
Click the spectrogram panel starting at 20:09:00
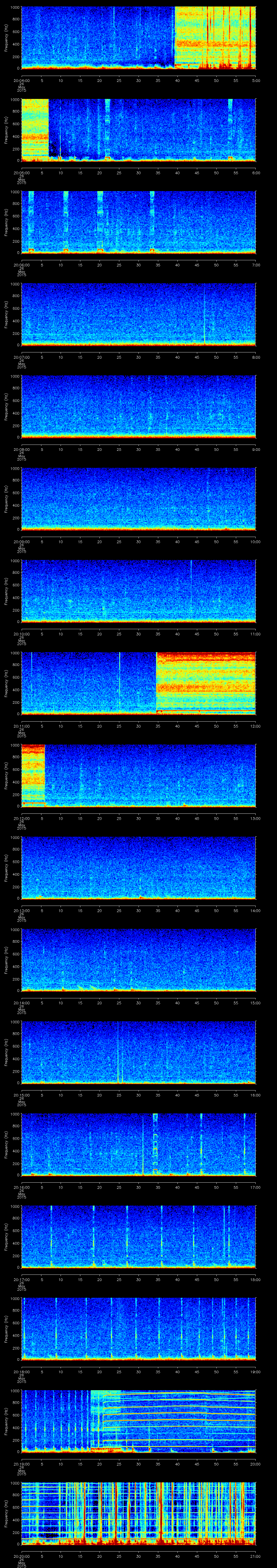pyautogui.click(x=139, y=499)
